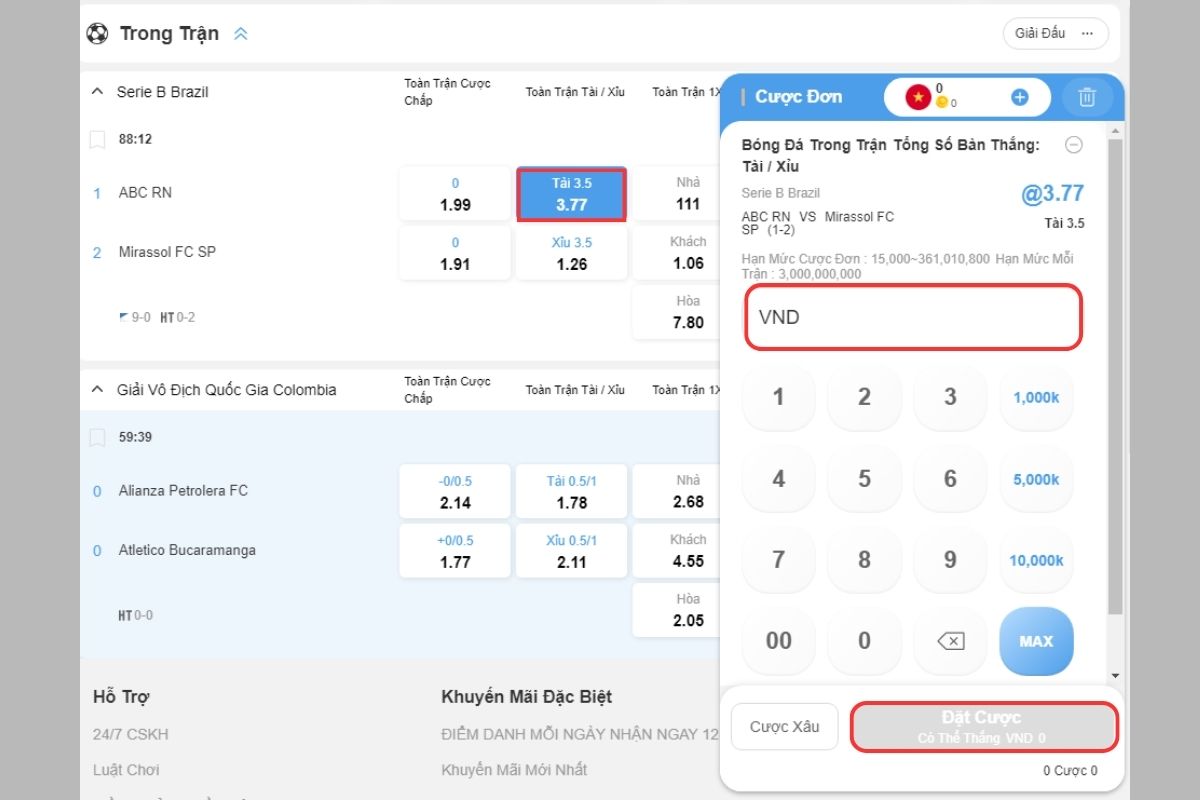This screenshot has width=1200, height=800.
Task: Open the bet slip trash can icon
Action: click(x=1088, y=97)
